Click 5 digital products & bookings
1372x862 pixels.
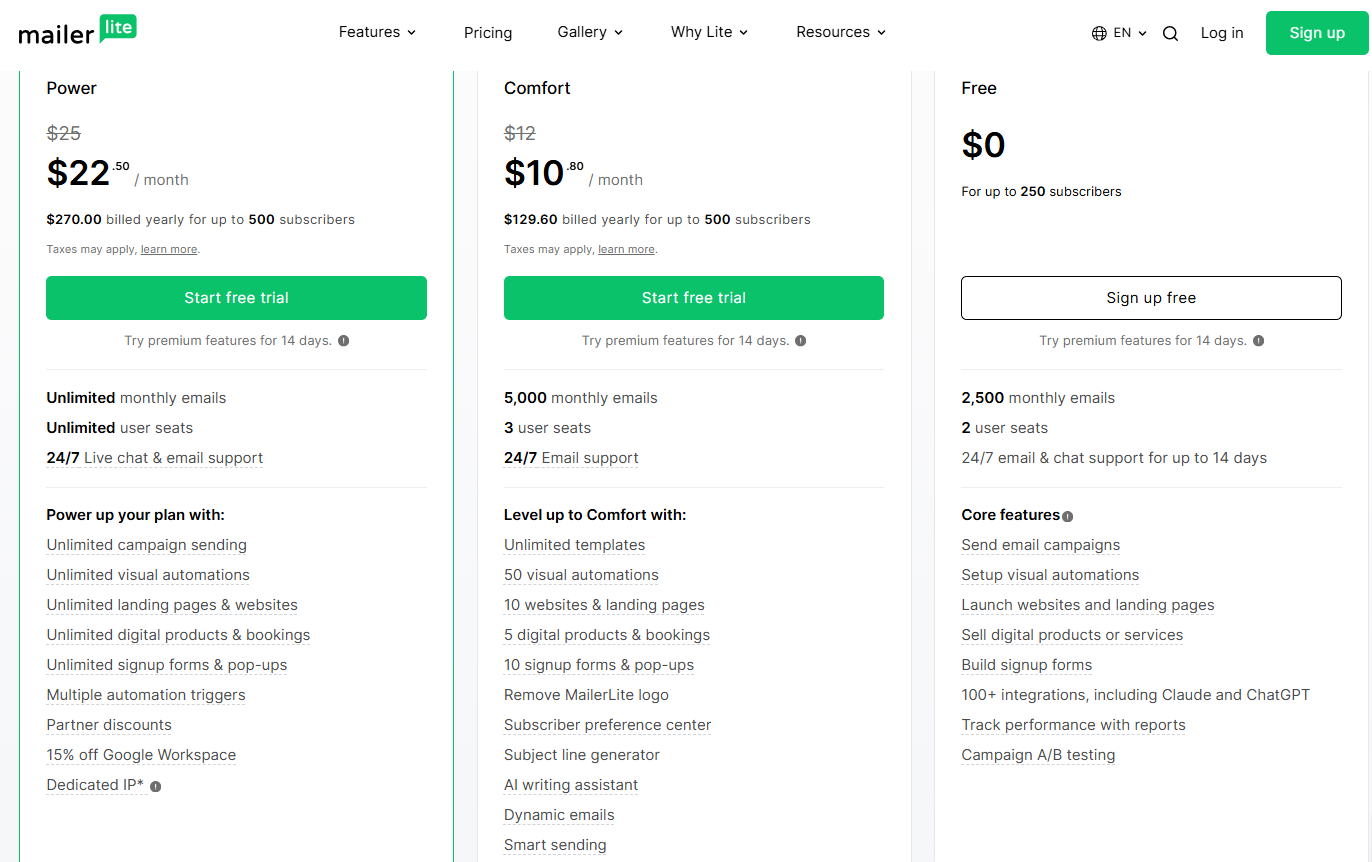coord(607,635)
